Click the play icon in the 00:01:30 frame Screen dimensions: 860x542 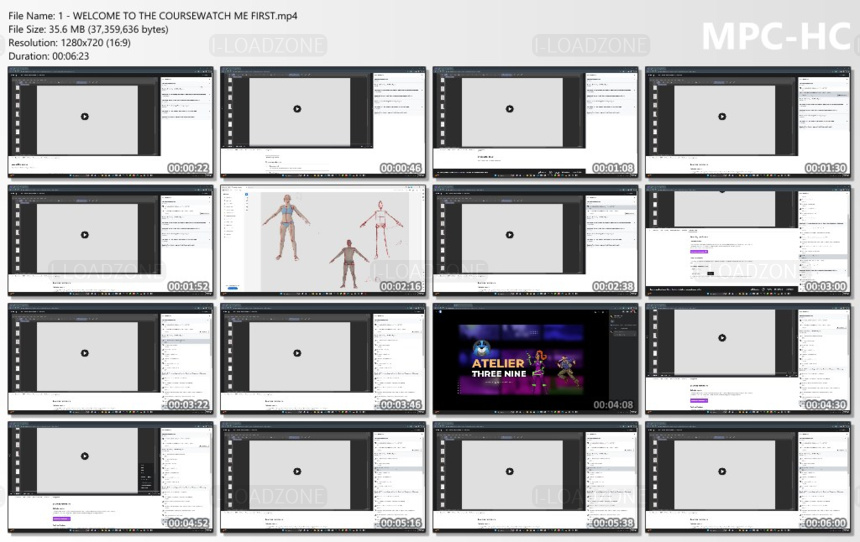(722, 116)
